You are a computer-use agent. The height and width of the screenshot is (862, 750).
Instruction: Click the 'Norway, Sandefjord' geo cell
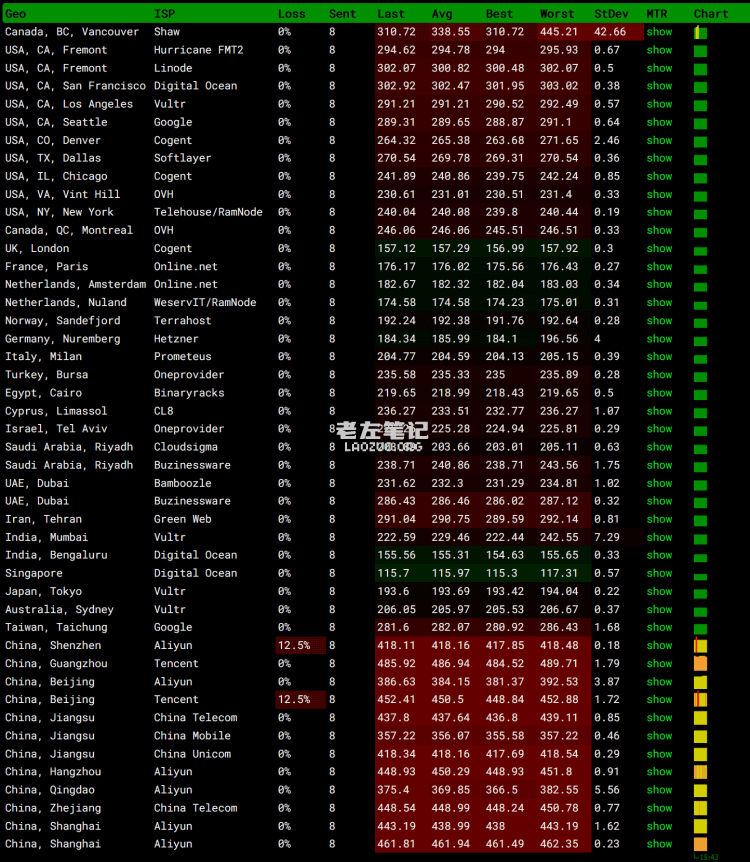pos(63,321)
